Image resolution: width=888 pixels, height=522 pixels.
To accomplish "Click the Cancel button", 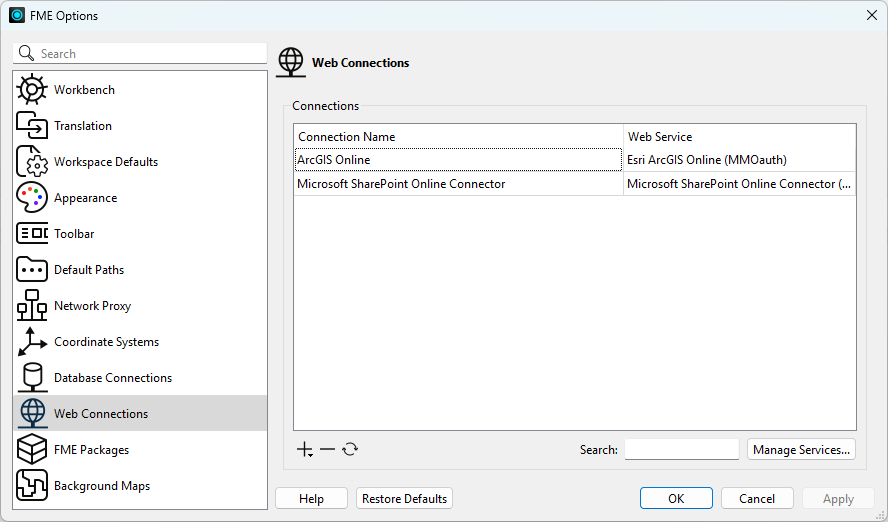I will click(x=757, y=498).
